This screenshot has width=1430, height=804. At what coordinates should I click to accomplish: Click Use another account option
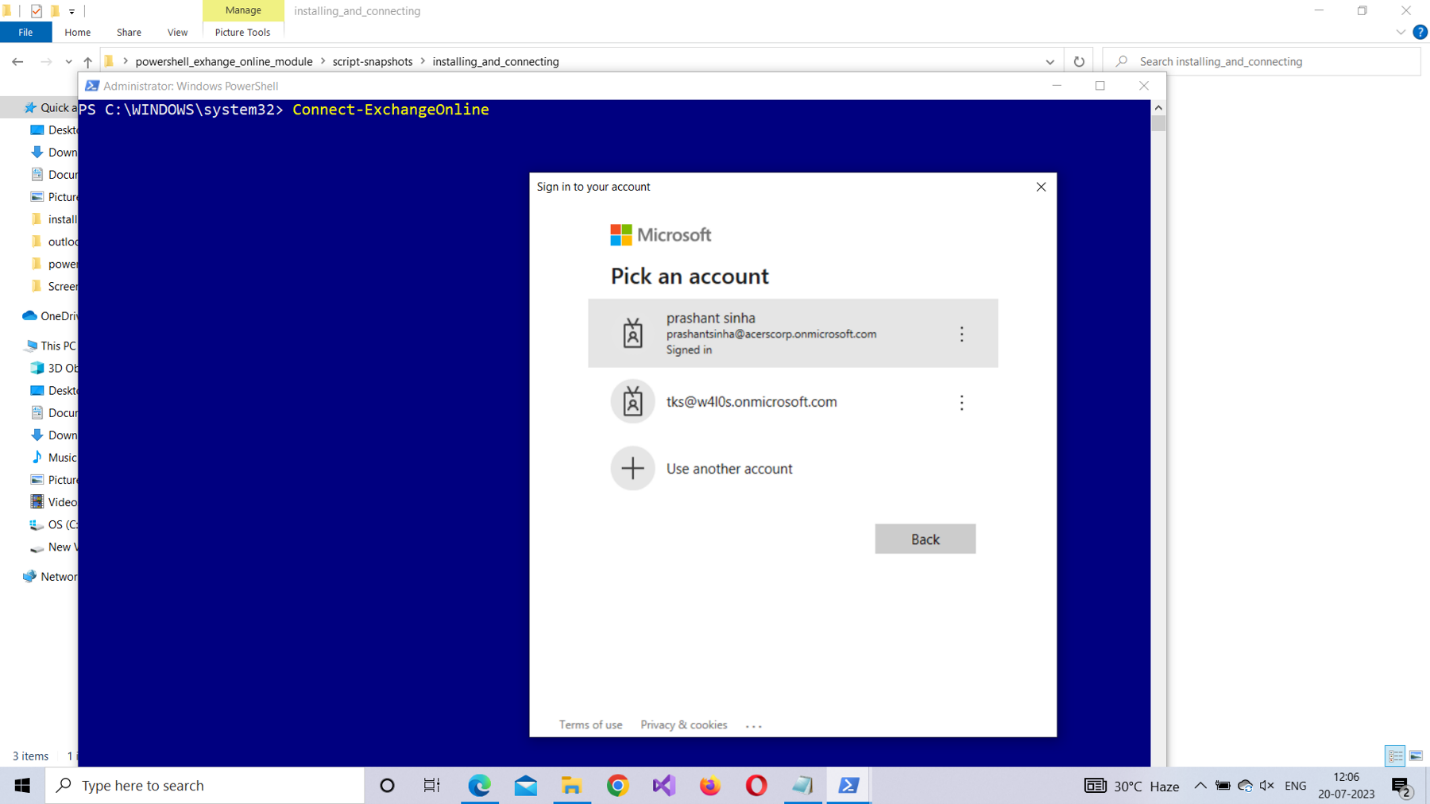pos(792,468)
